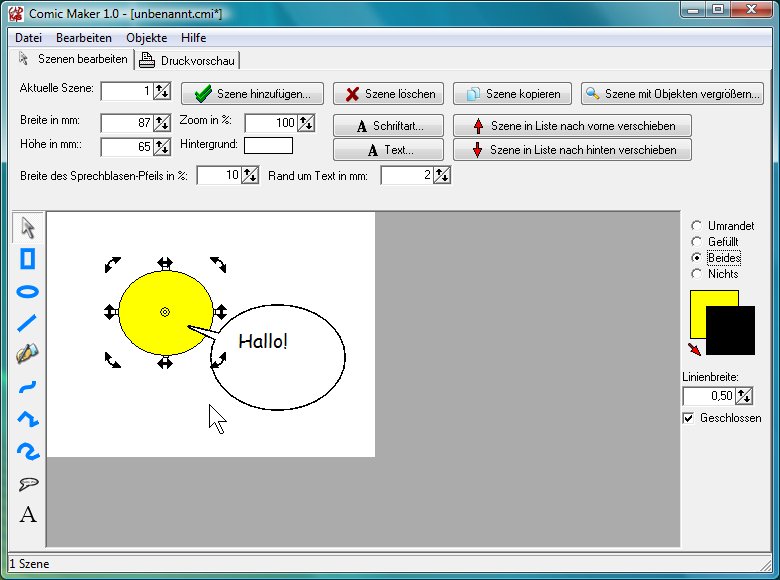
Task: Select the straight line tool
Action: coord(28,322)
